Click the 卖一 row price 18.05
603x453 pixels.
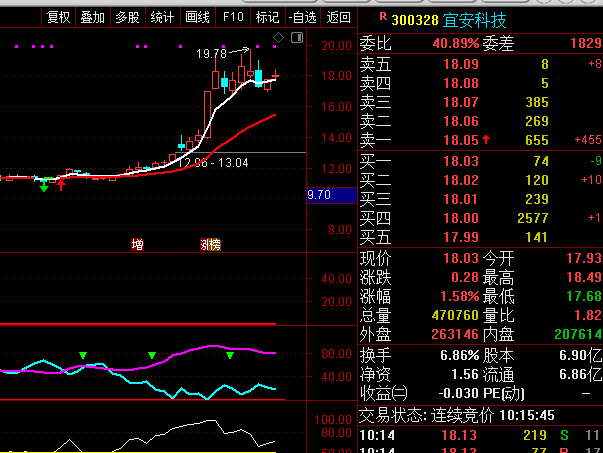coord(461,140)
